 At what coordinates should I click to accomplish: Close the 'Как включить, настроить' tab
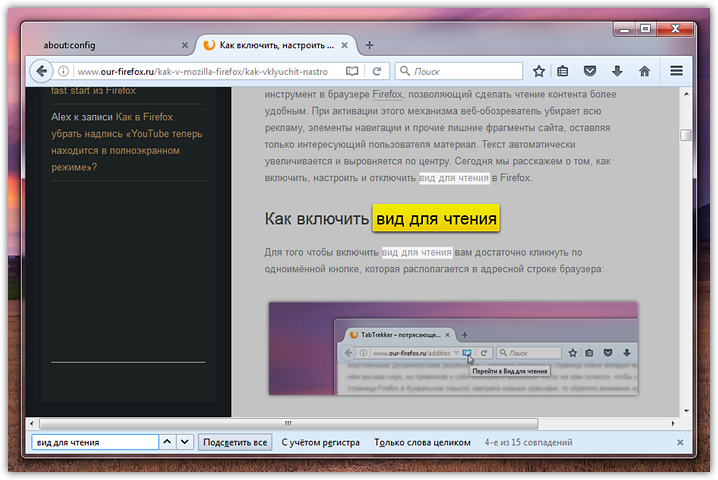(x=344, y=45)
